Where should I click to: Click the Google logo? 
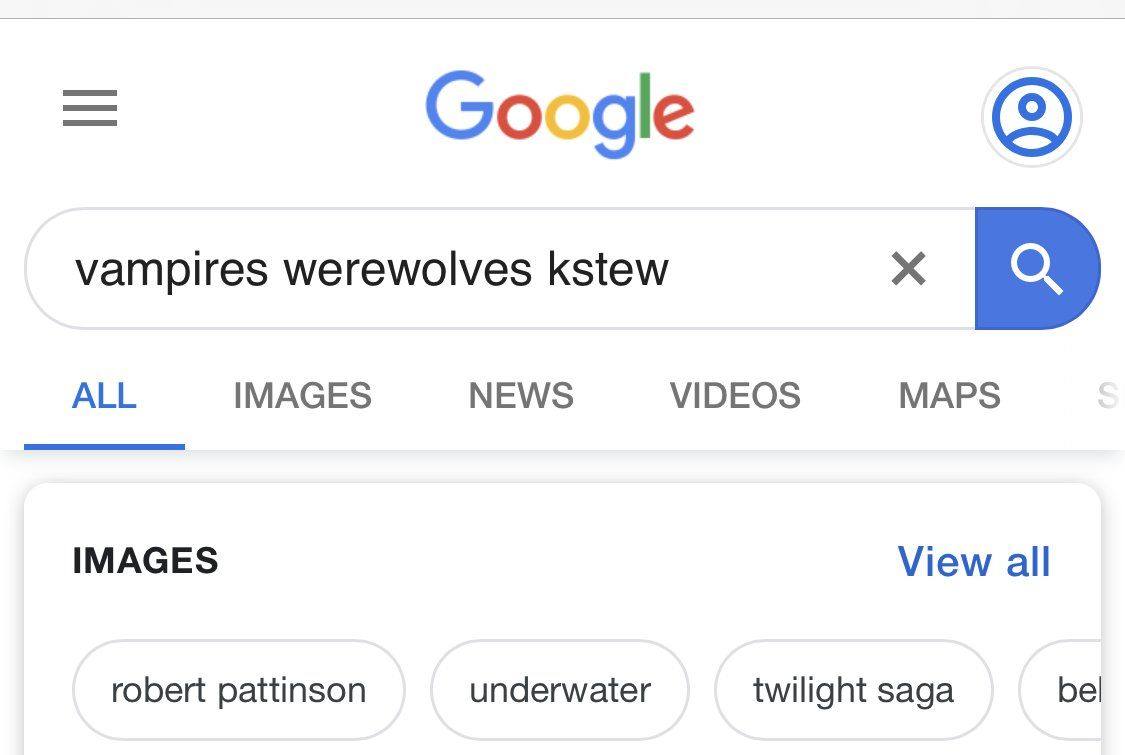click(x=559, y=112)
